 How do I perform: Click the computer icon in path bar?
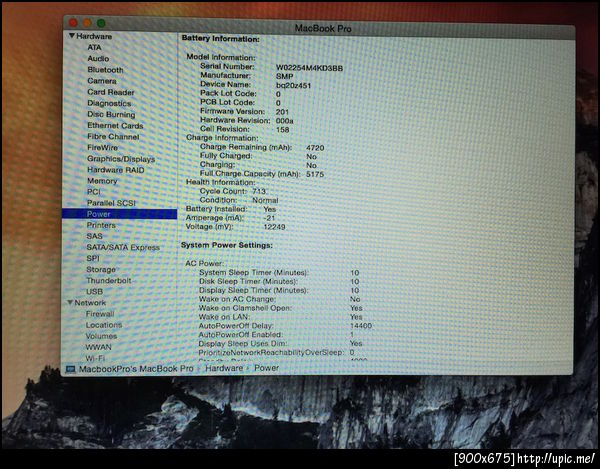click(71, 369)
